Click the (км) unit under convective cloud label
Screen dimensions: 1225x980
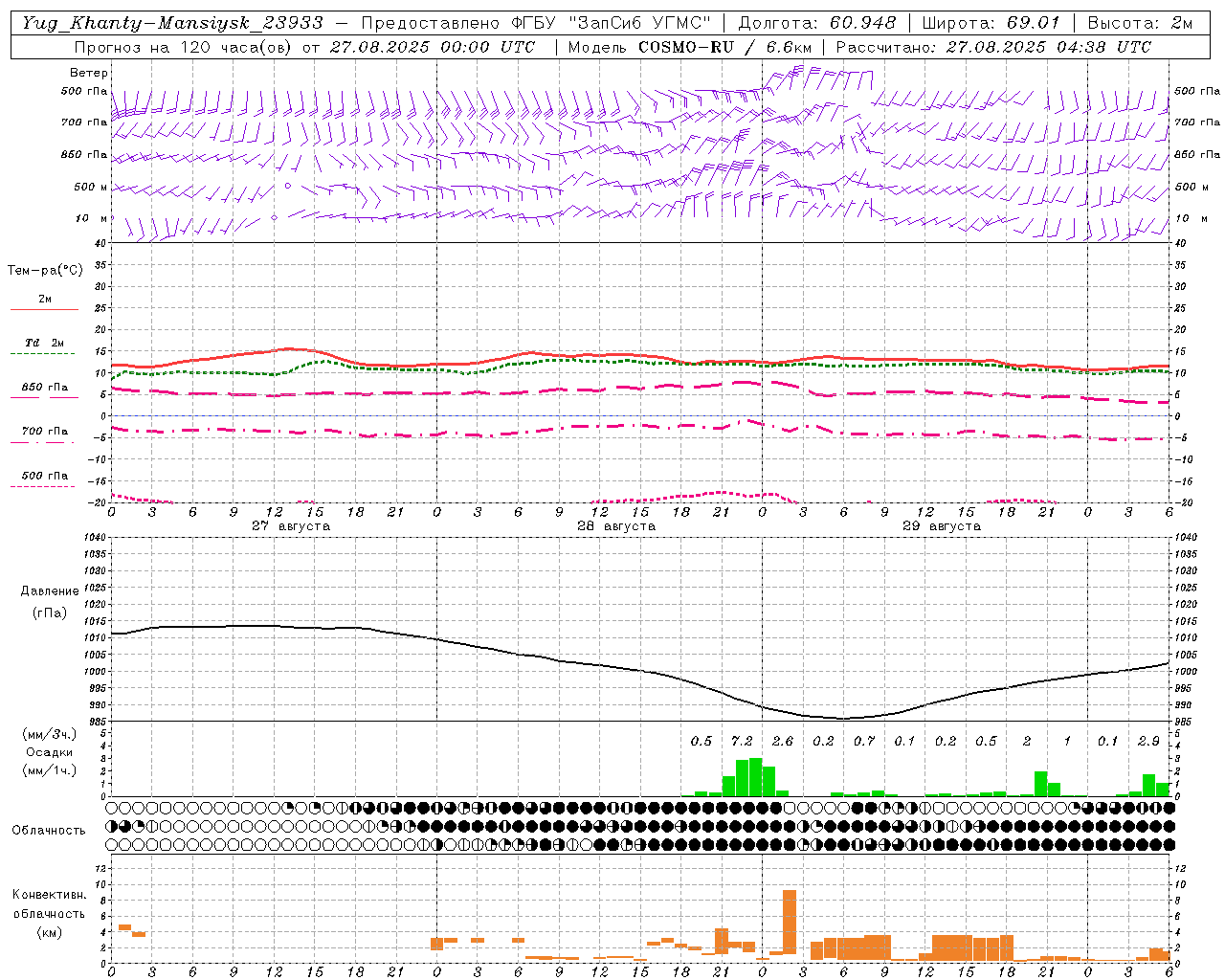click(x=49, y=932)
